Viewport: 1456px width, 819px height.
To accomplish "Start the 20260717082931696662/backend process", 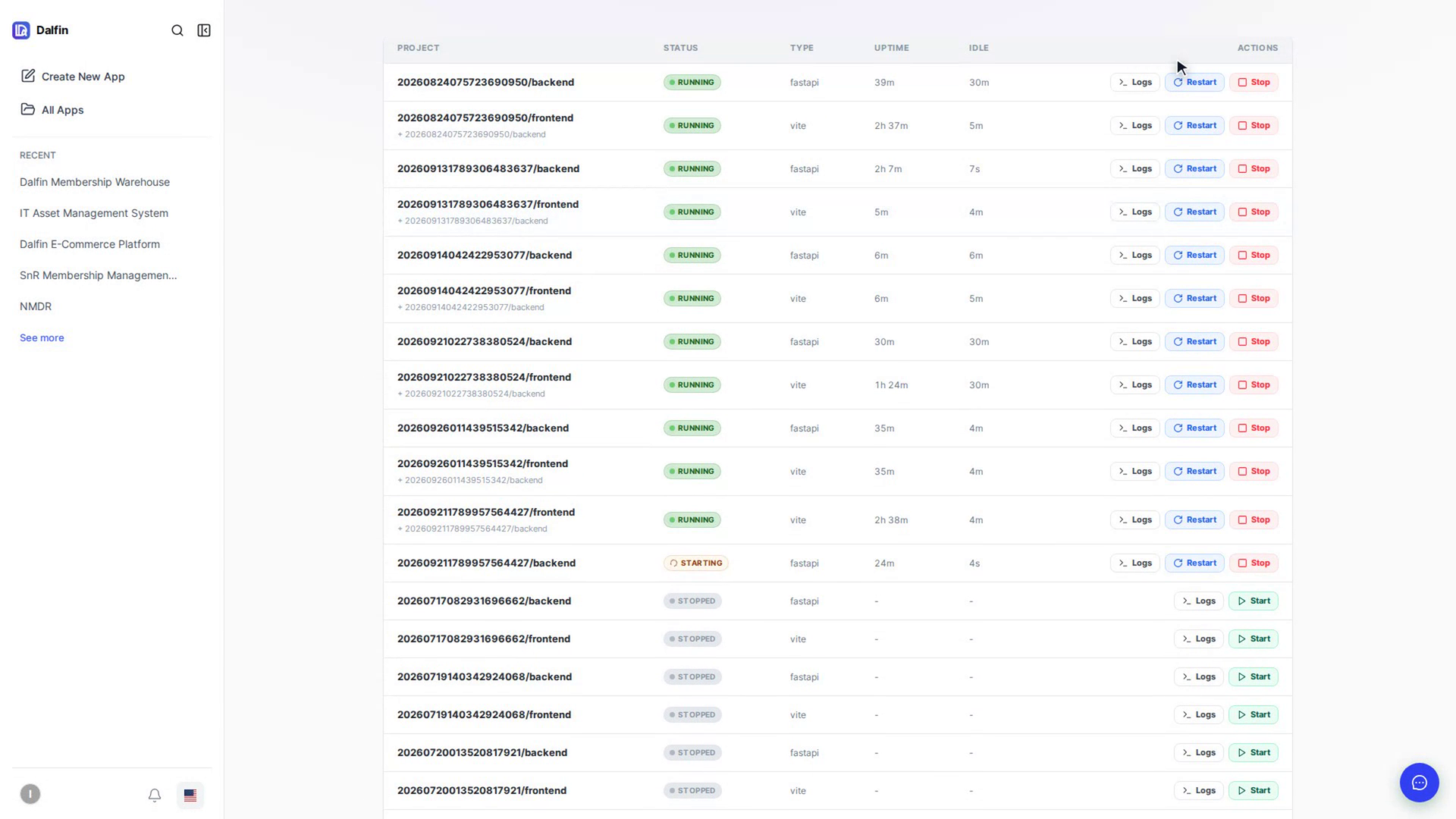I will point(1254,601).
